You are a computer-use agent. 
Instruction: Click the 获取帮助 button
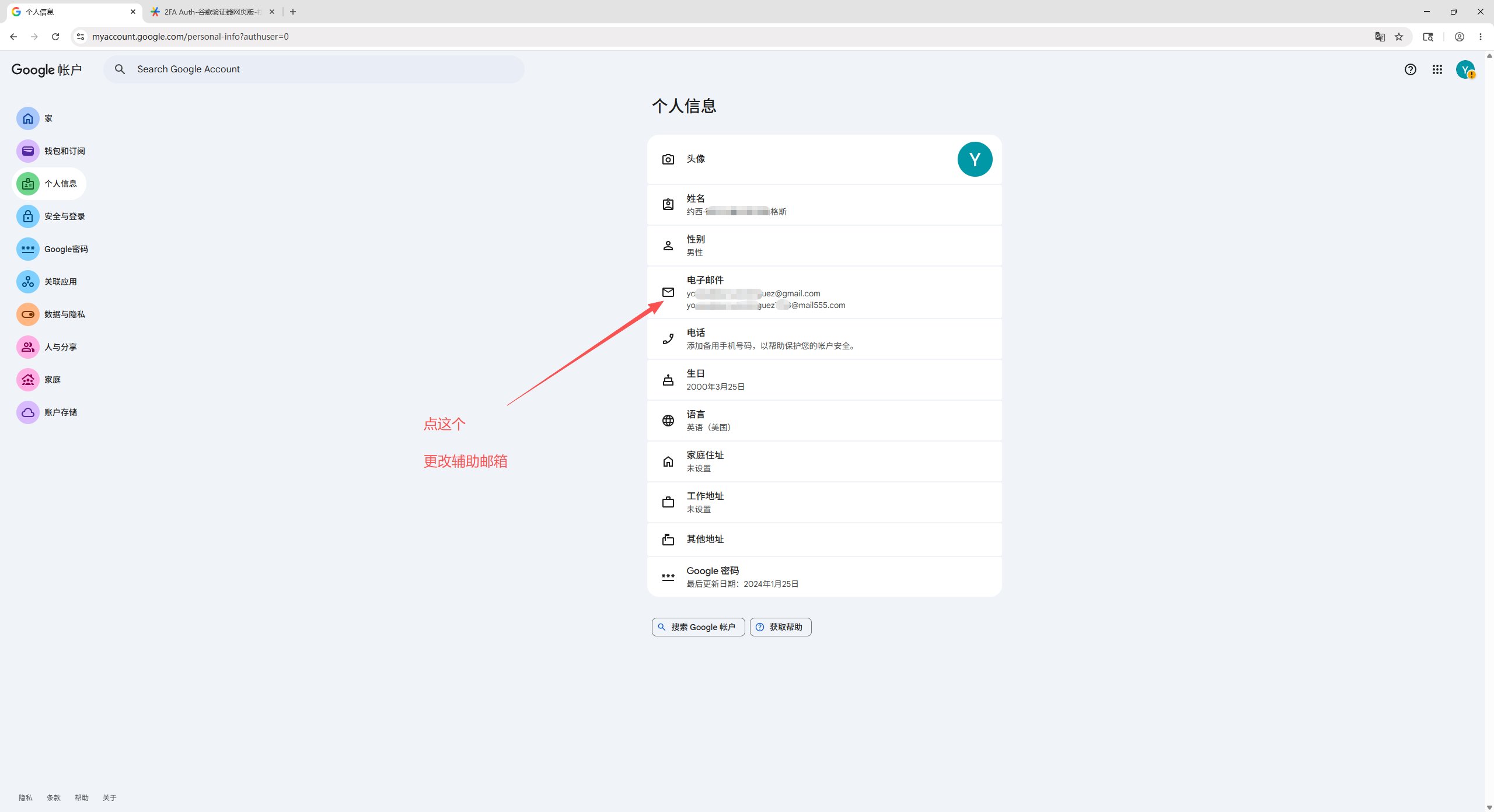point(780,627)
